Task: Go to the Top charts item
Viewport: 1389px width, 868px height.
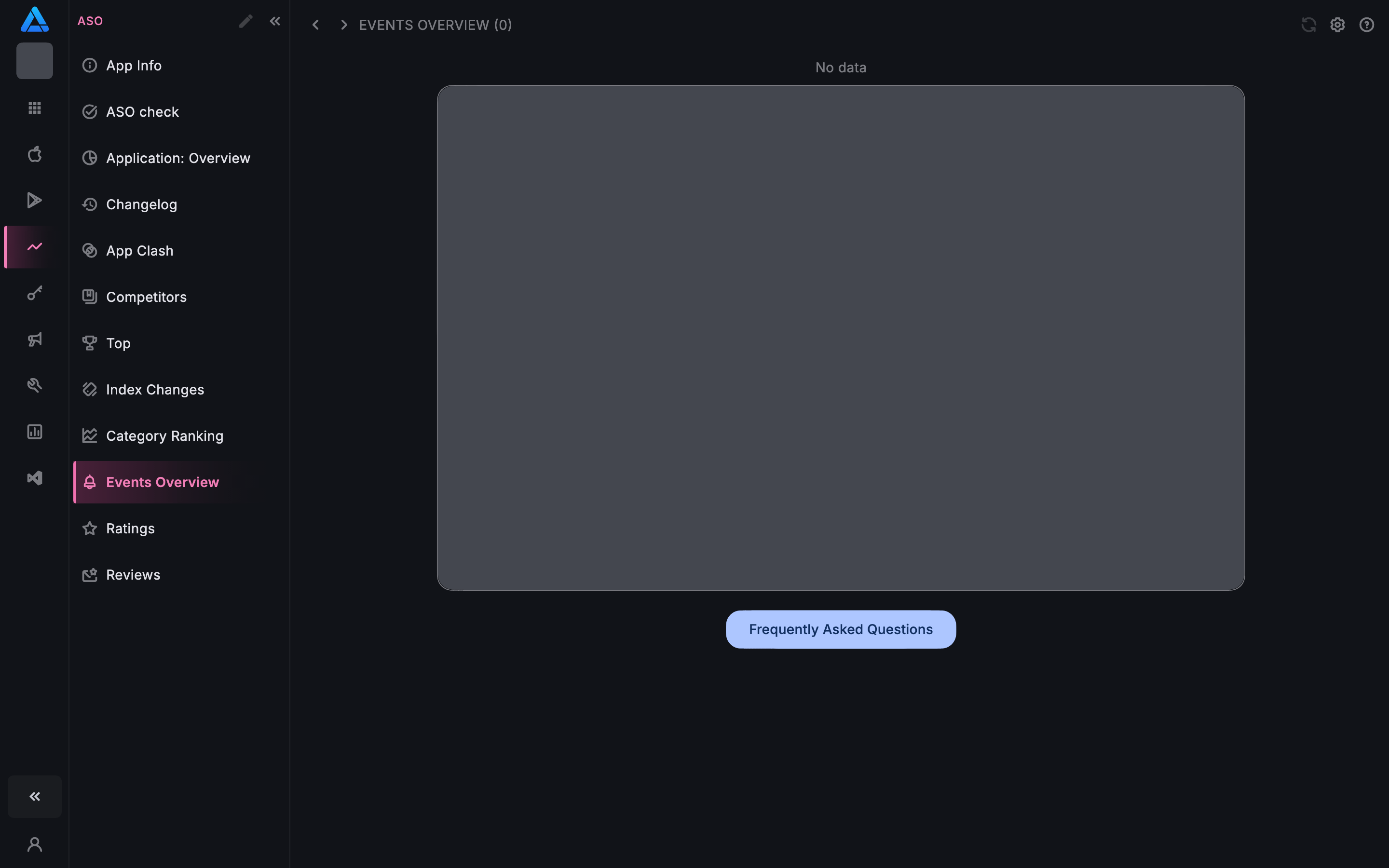Action: coord(179,343)
